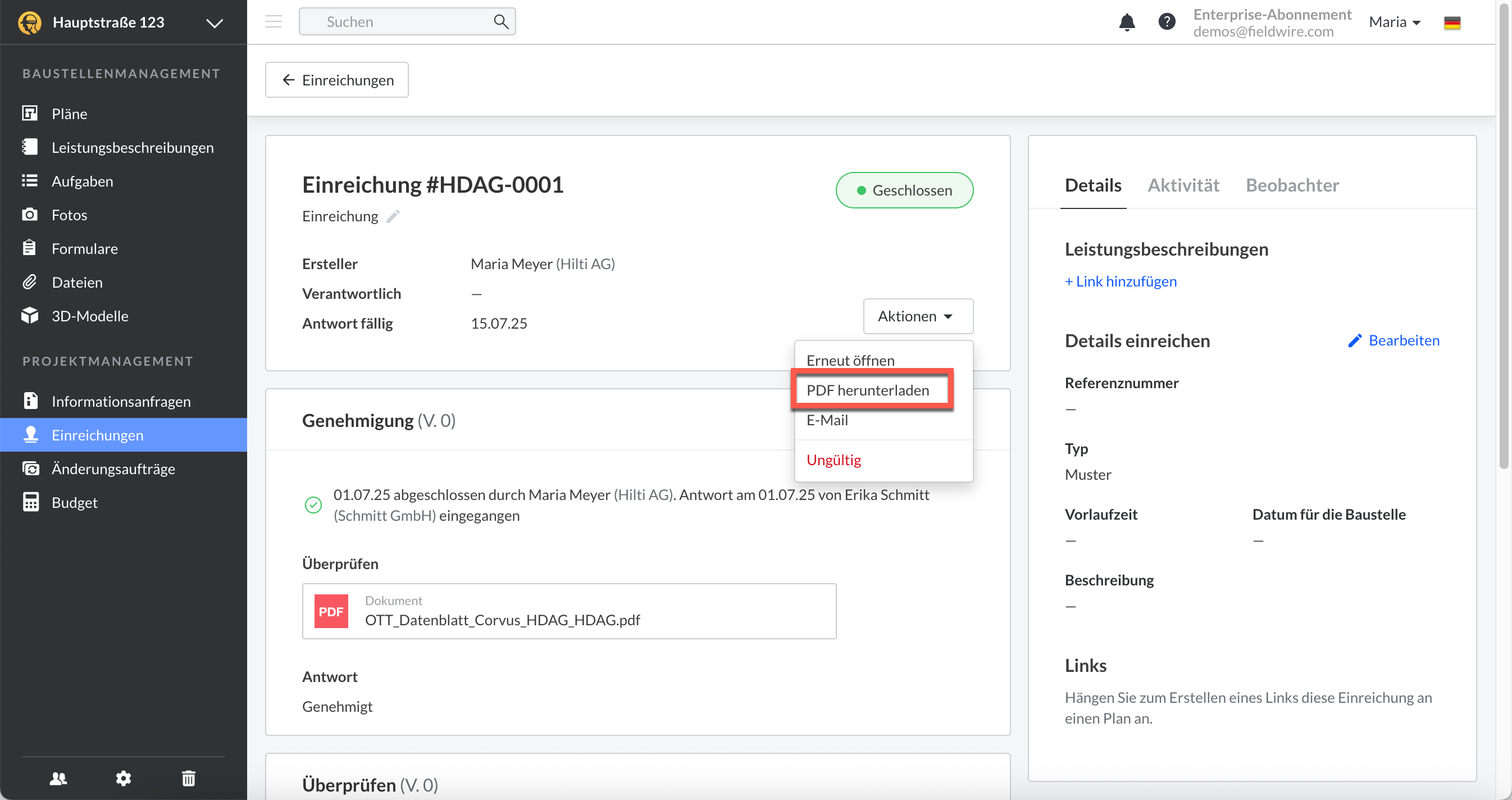Click the notification bell icon

(x=1126, y=22)
